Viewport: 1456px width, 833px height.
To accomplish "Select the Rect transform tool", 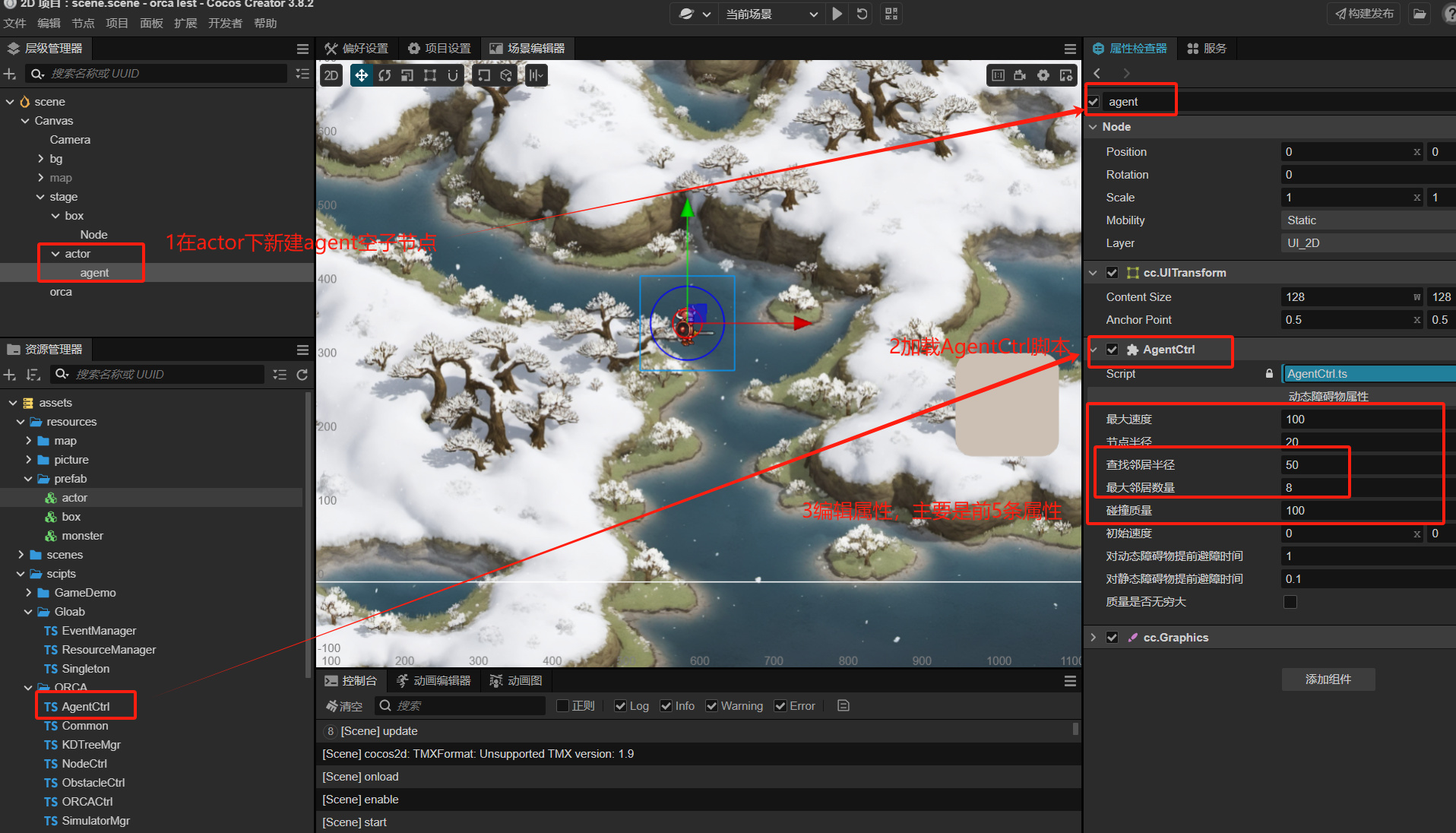I will pos(430,75).
